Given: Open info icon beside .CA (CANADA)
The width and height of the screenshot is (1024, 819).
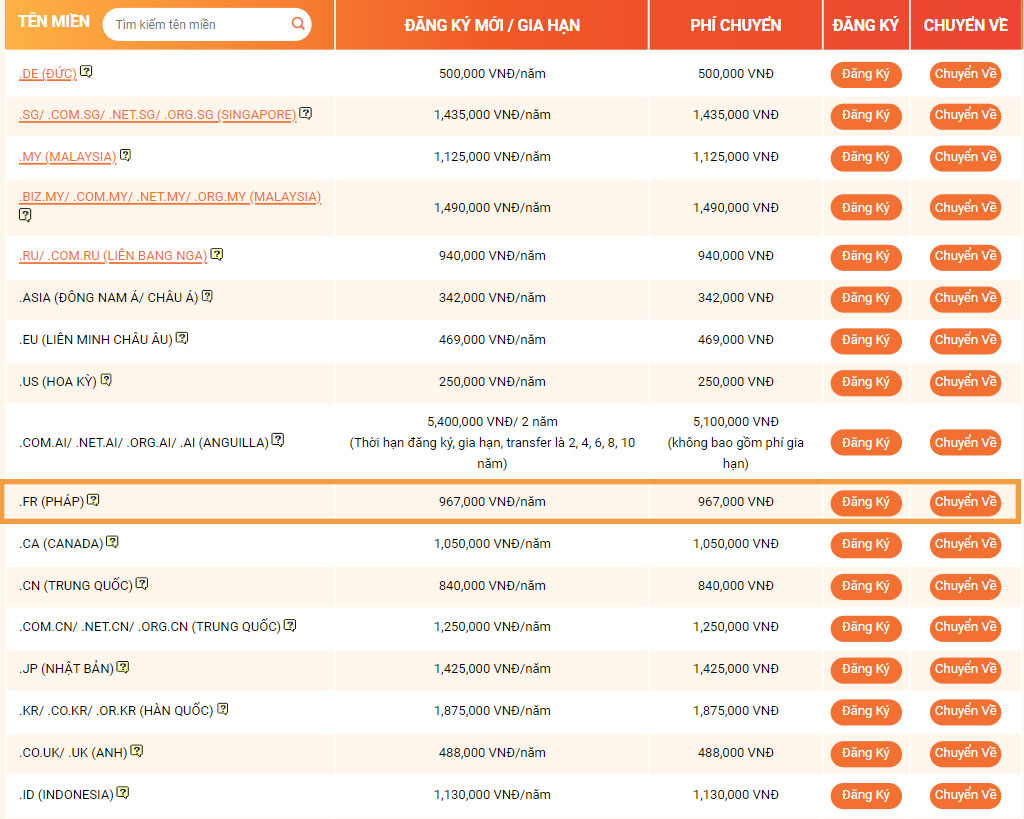Looking at the screenshot, I should click(x=112, y=541).
